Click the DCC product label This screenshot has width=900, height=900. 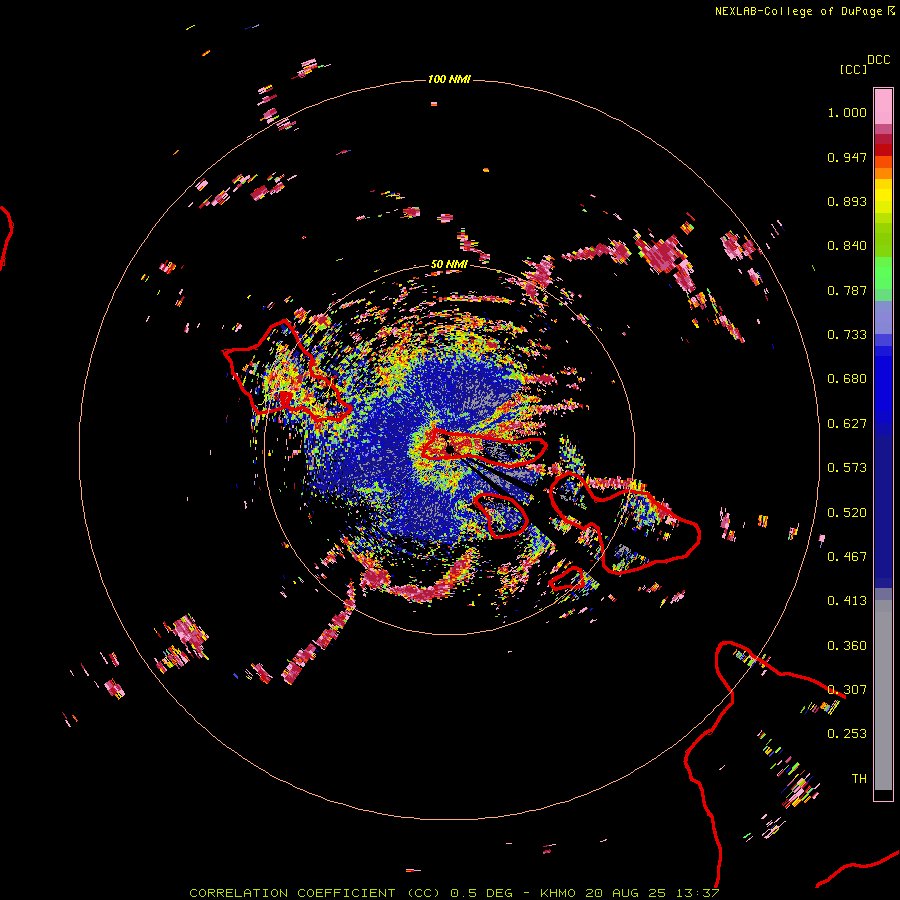click(x=879, y=60)
